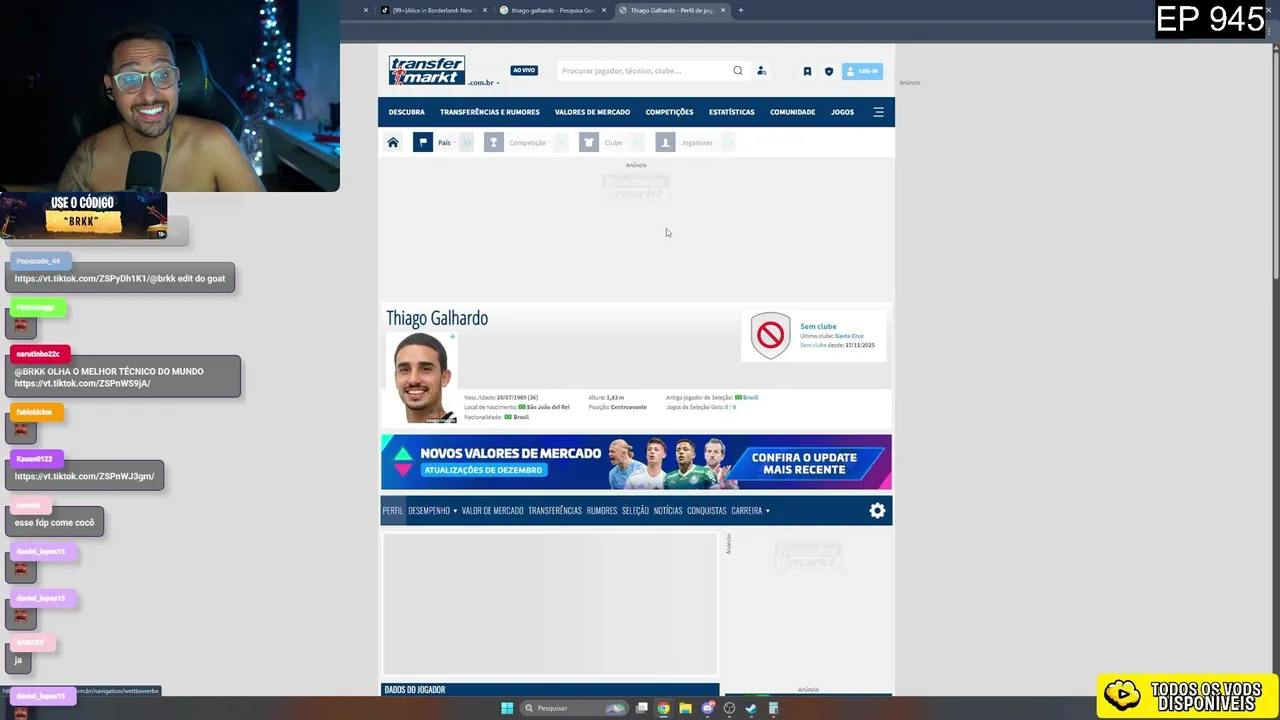Select the RUMORES tab

(x=602, y=511)
